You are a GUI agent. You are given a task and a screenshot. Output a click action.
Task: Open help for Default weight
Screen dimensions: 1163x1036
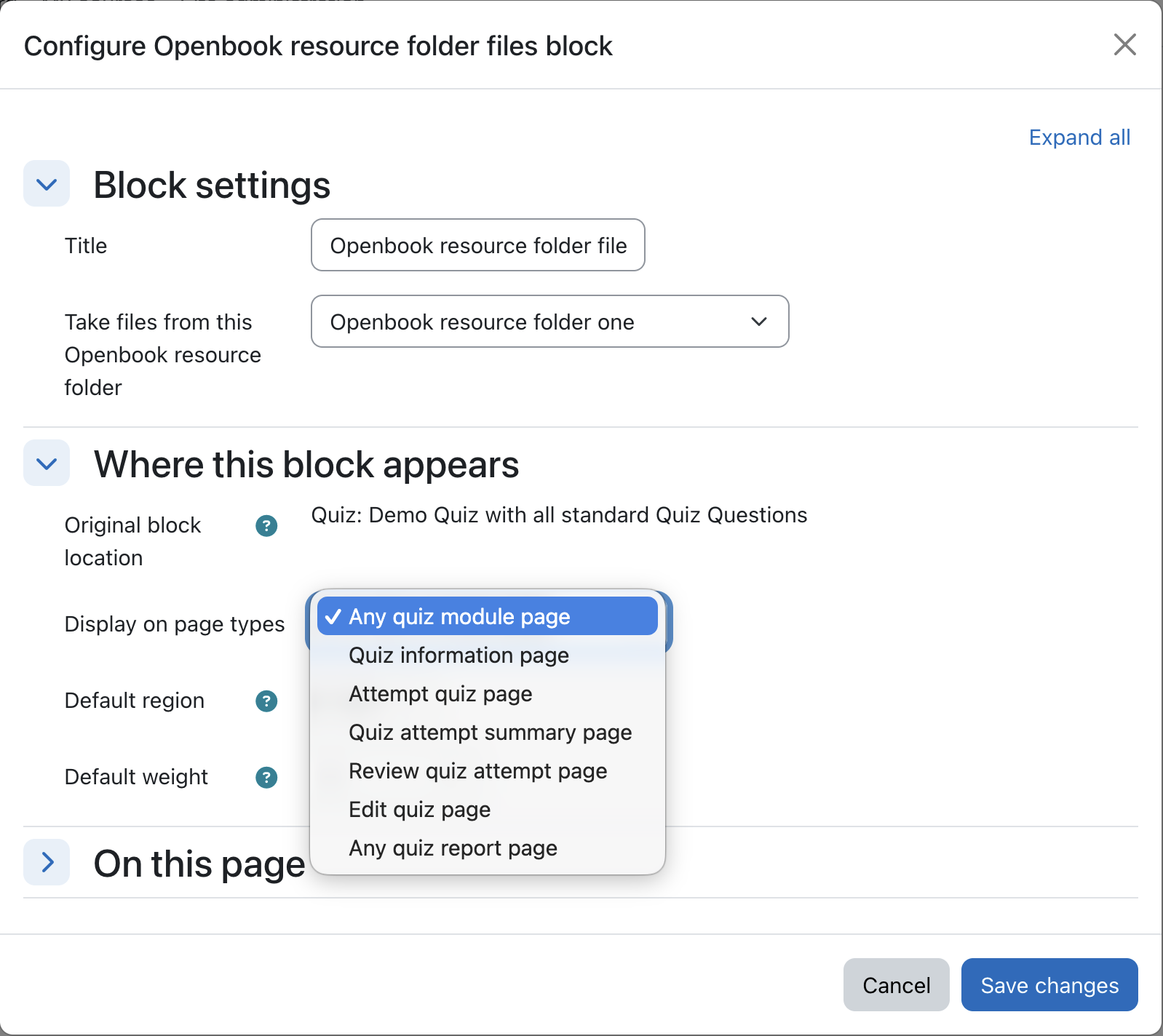pos(266,778)
